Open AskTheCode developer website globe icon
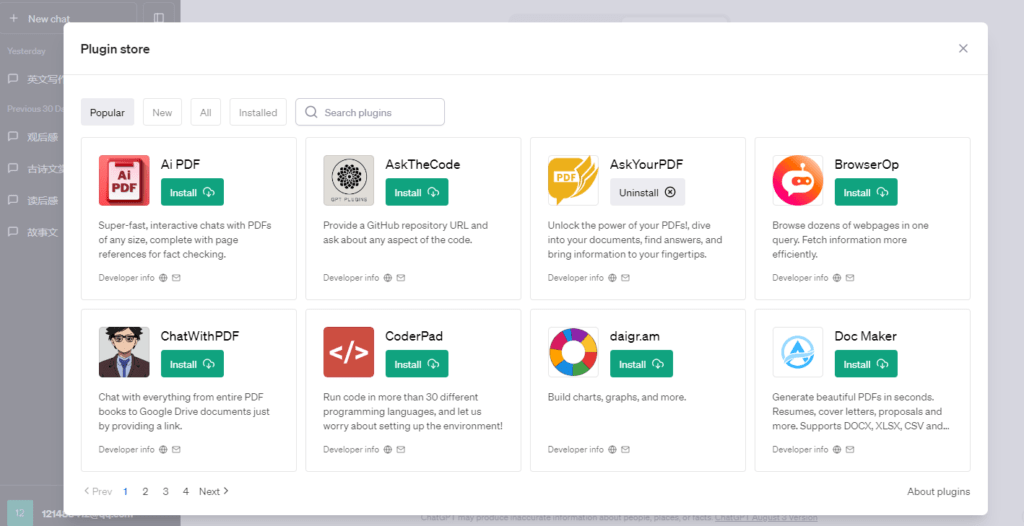The height and width of the screenshot is (526, 1024). coord(388,278)
